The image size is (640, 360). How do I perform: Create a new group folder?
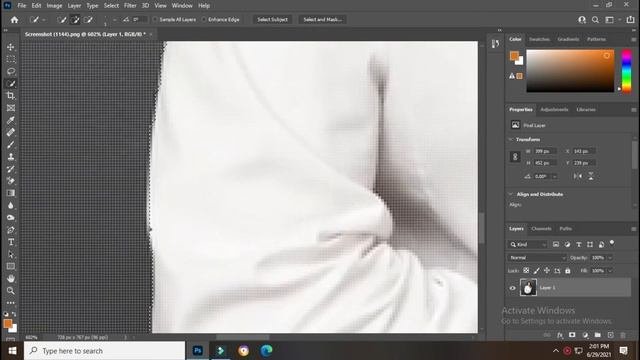tap(598, 335)
